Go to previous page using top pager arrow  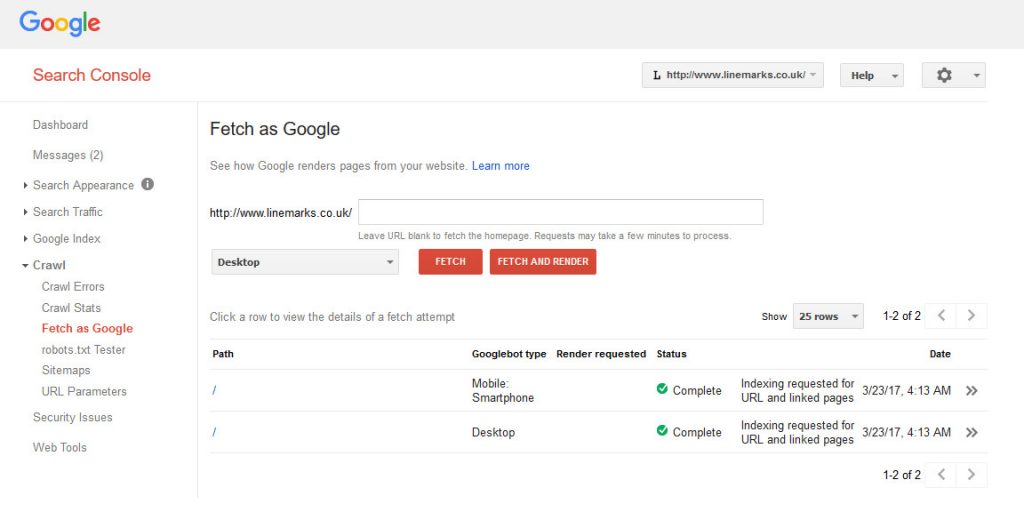[x=941, y=316]
